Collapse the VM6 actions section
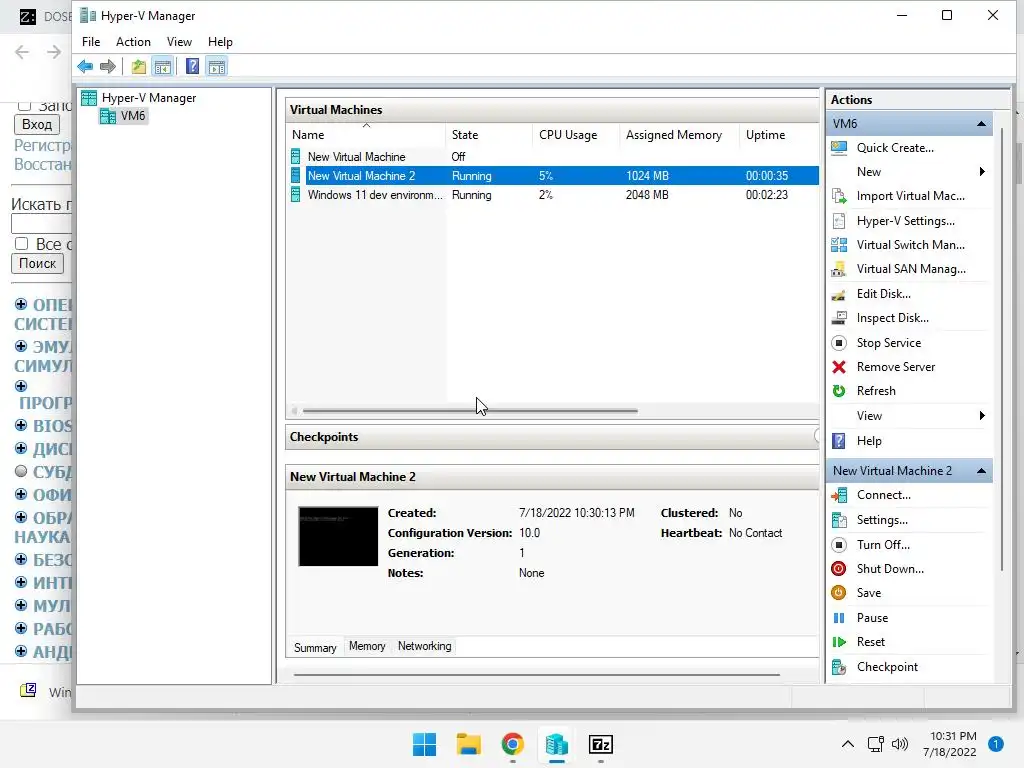 pos(981,123)
